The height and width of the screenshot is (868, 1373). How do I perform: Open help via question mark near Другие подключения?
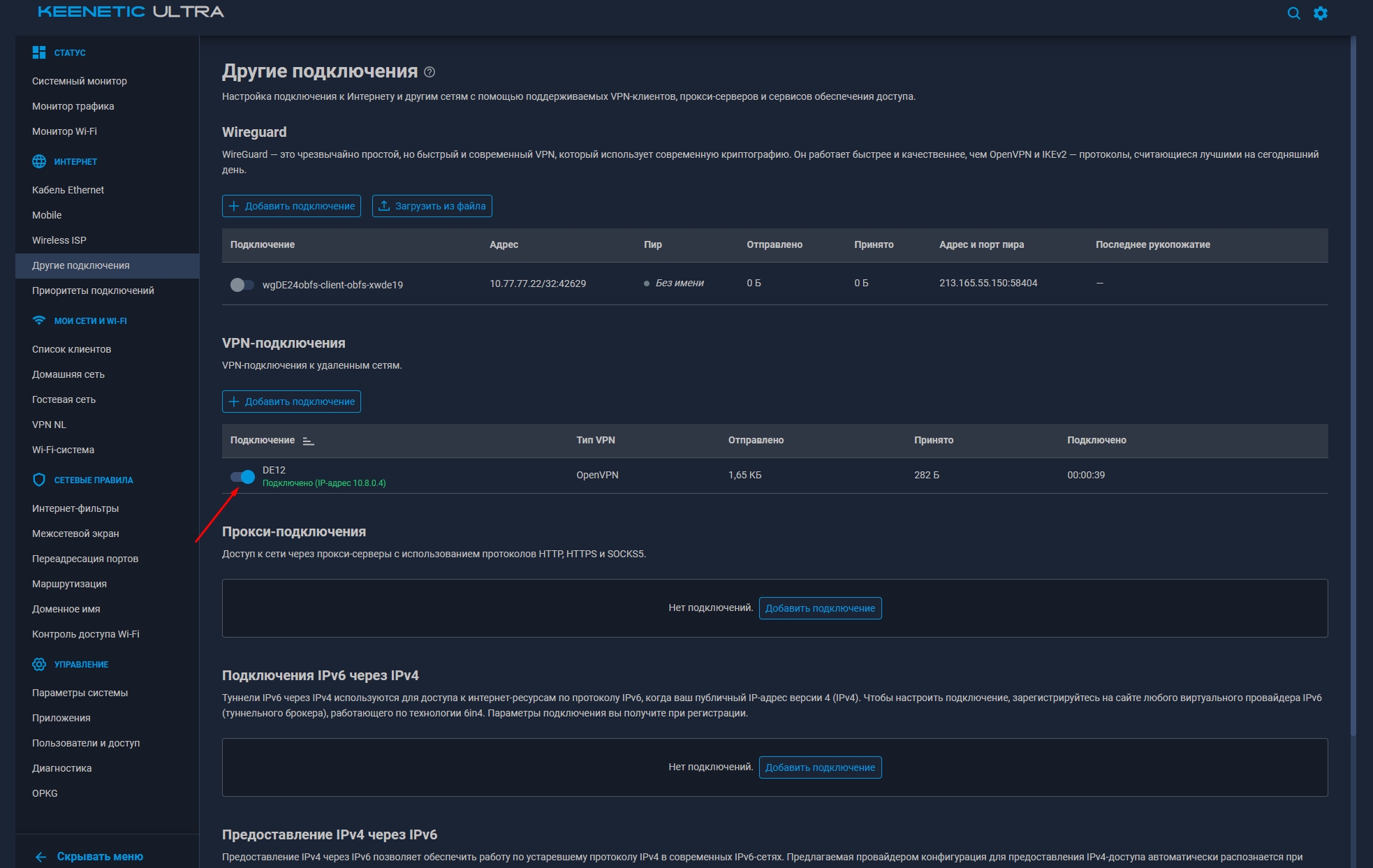click(429, 71)
